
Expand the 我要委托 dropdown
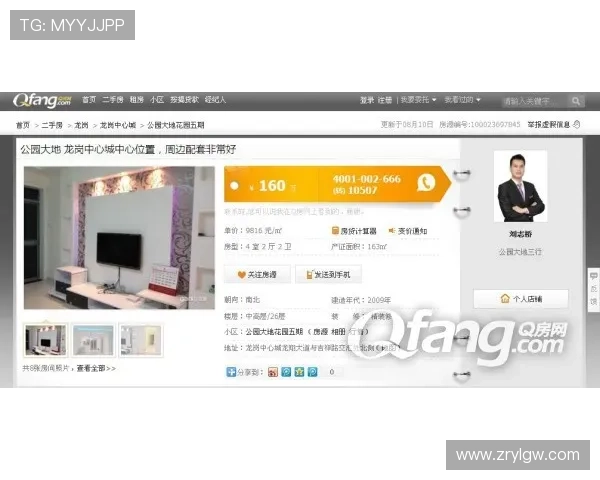[418, 100]
